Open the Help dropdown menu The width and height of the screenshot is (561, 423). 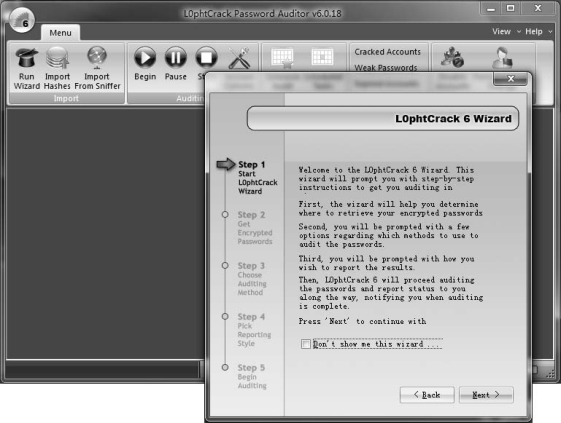click(539, 31)
